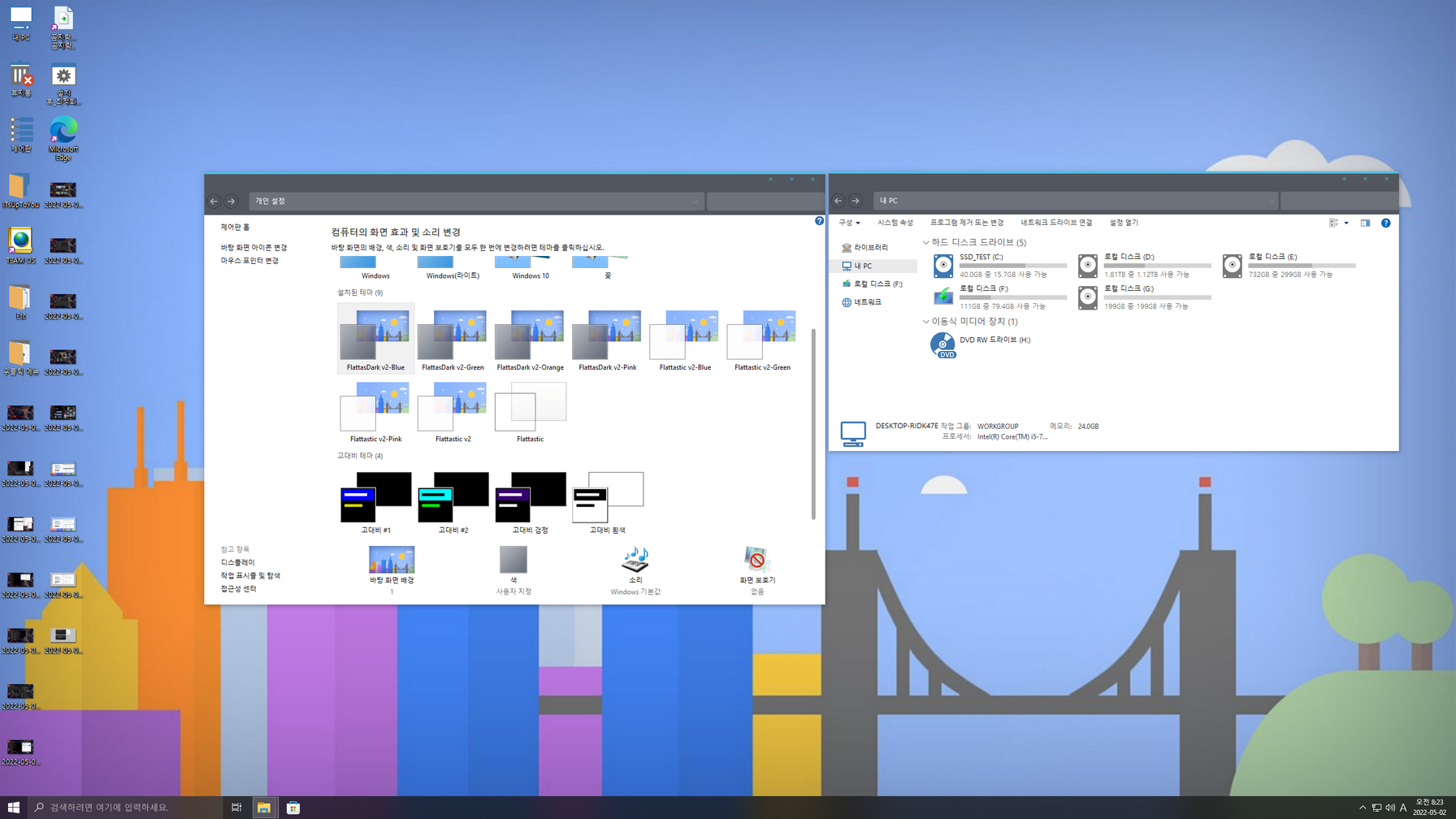Launch Microsoft Edge from the desktop
This screenshot has height=819, width=1456.
tap(63, 139)
